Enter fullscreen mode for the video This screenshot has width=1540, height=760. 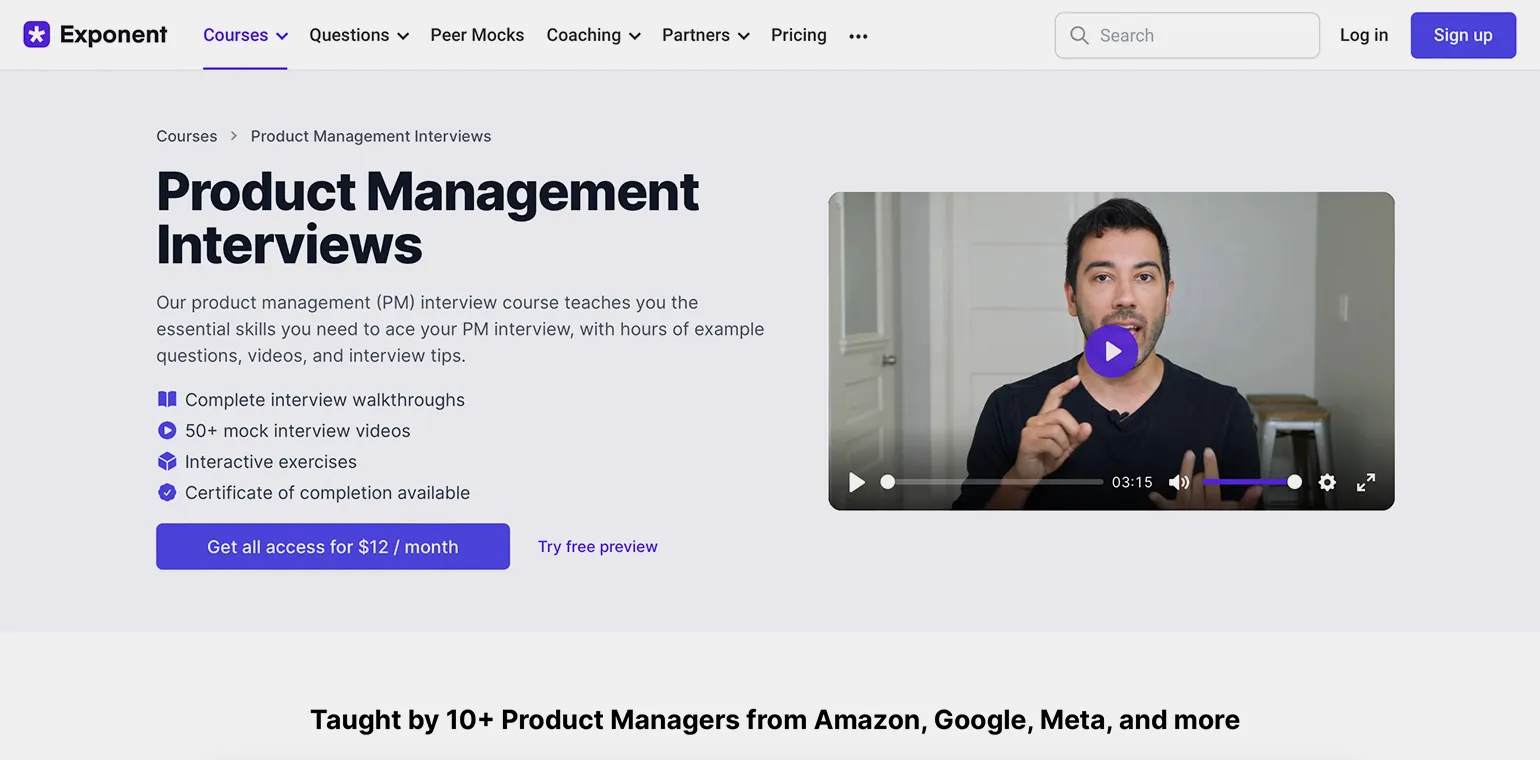[x=1366, y=482]
